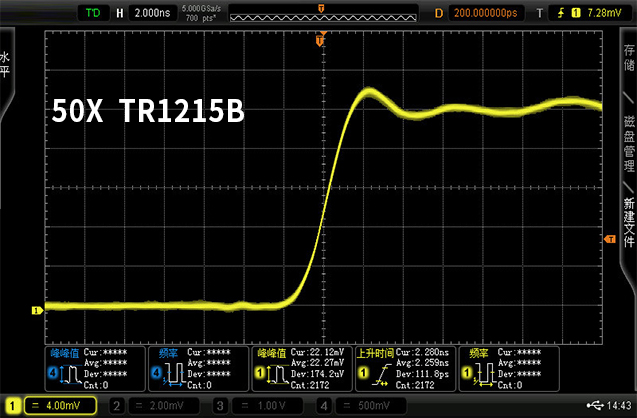Click the Dev:174.2uV value
637x418 pixels.
click(x=318, y=374)
